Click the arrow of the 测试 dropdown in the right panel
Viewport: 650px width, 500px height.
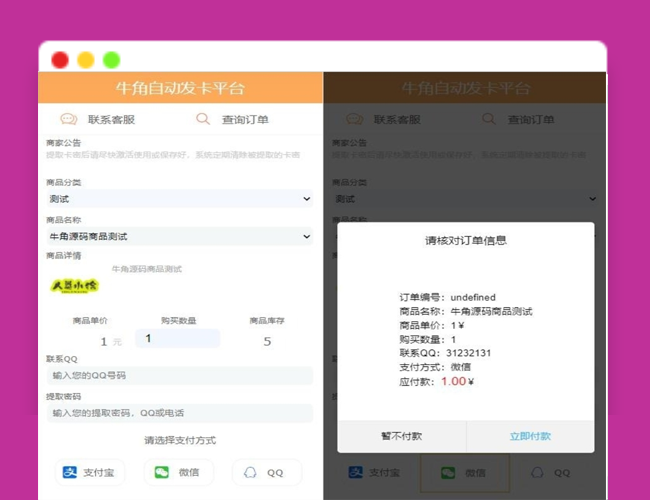592,199
